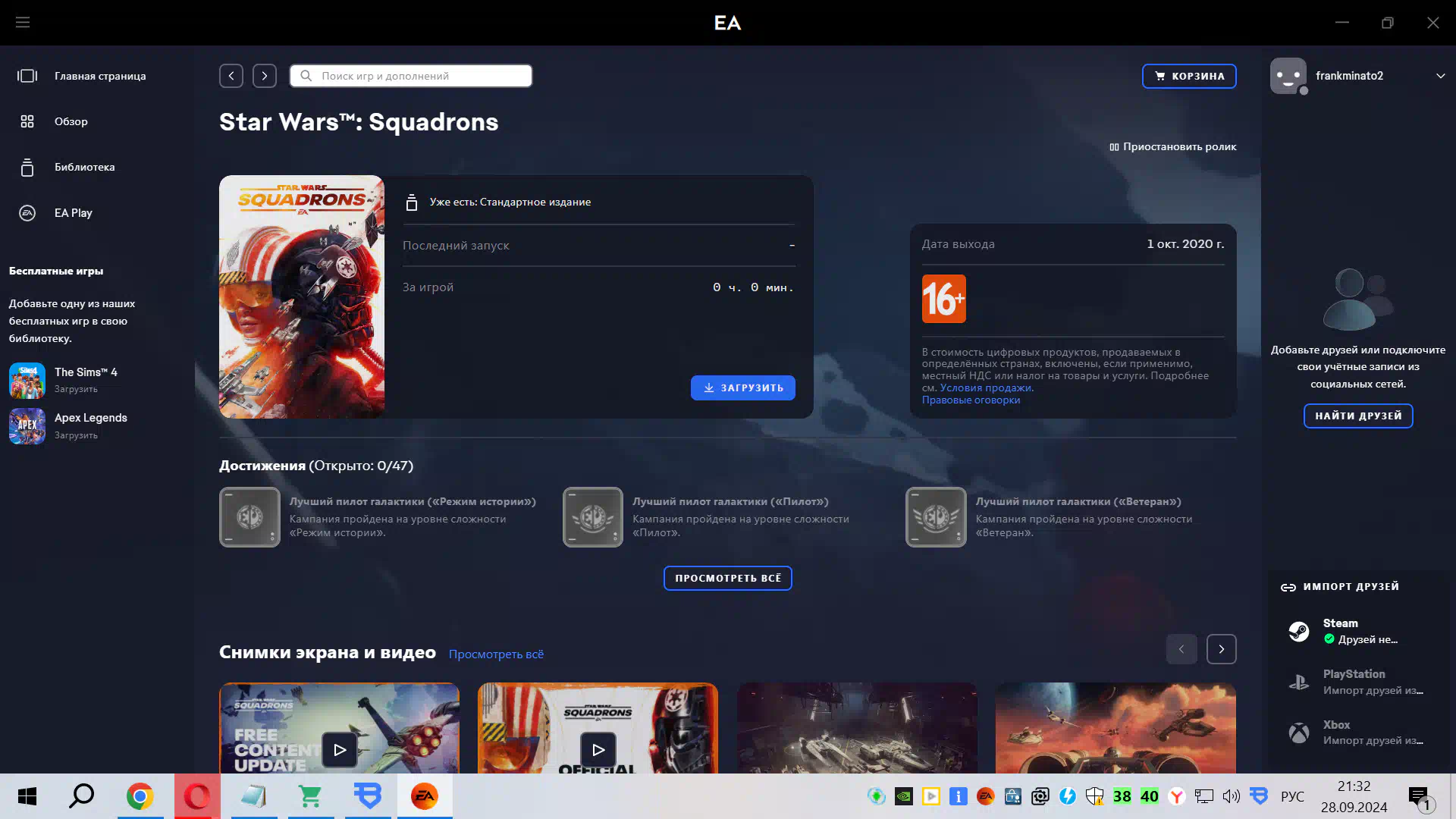1456x819 pixels.
Task: Click Найти друзей button
Action: point(1358,416)
